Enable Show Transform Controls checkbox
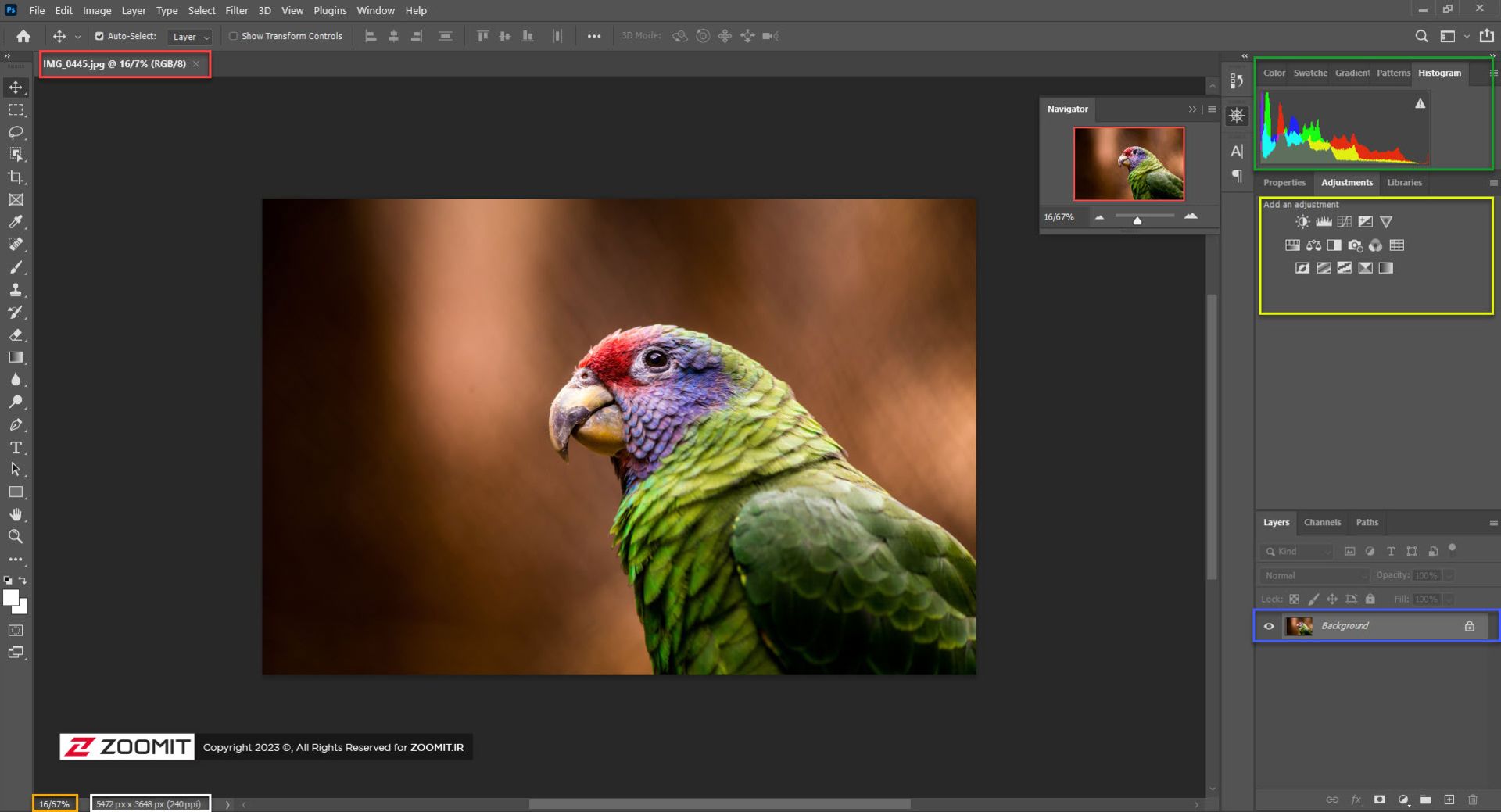Viewport: 1501px width, 812px height. 233,36
